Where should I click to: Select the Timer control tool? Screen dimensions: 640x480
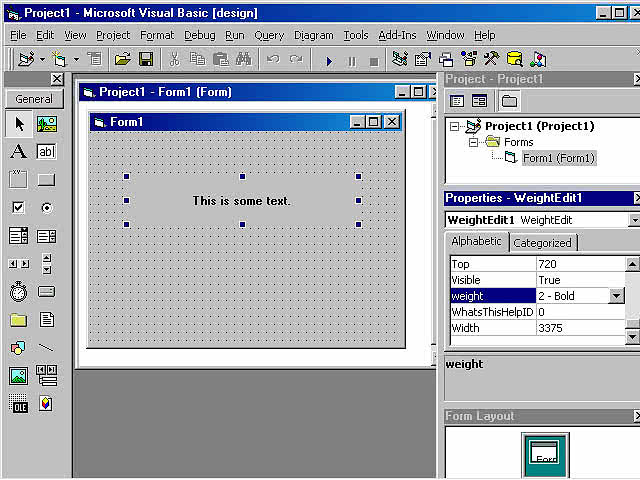tap(19, 292)
